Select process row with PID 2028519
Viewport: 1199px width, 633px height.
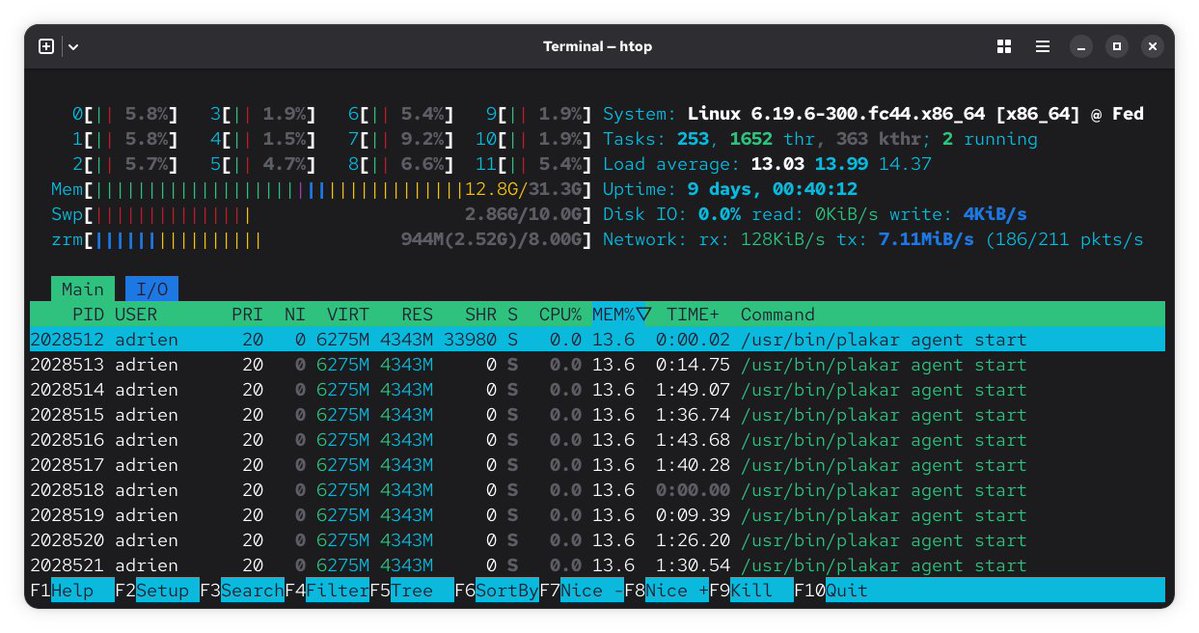597,515
